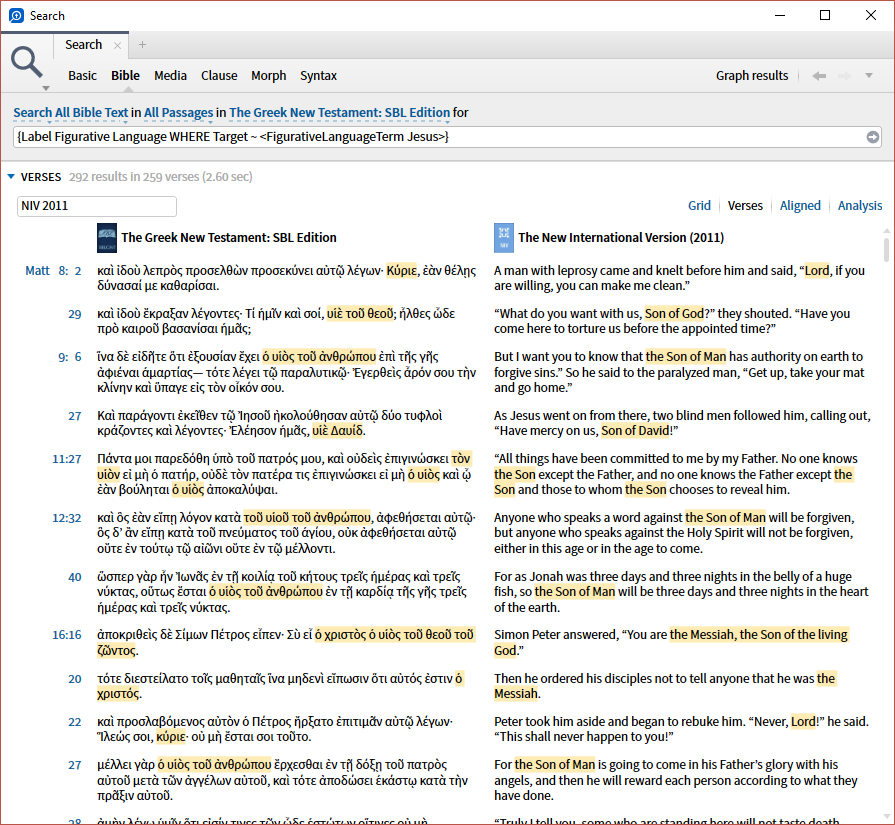Screen dimensions: 895x825
Task: Click "the Messiah, the Son of the living" highlight
Action: tap(759, 634)
